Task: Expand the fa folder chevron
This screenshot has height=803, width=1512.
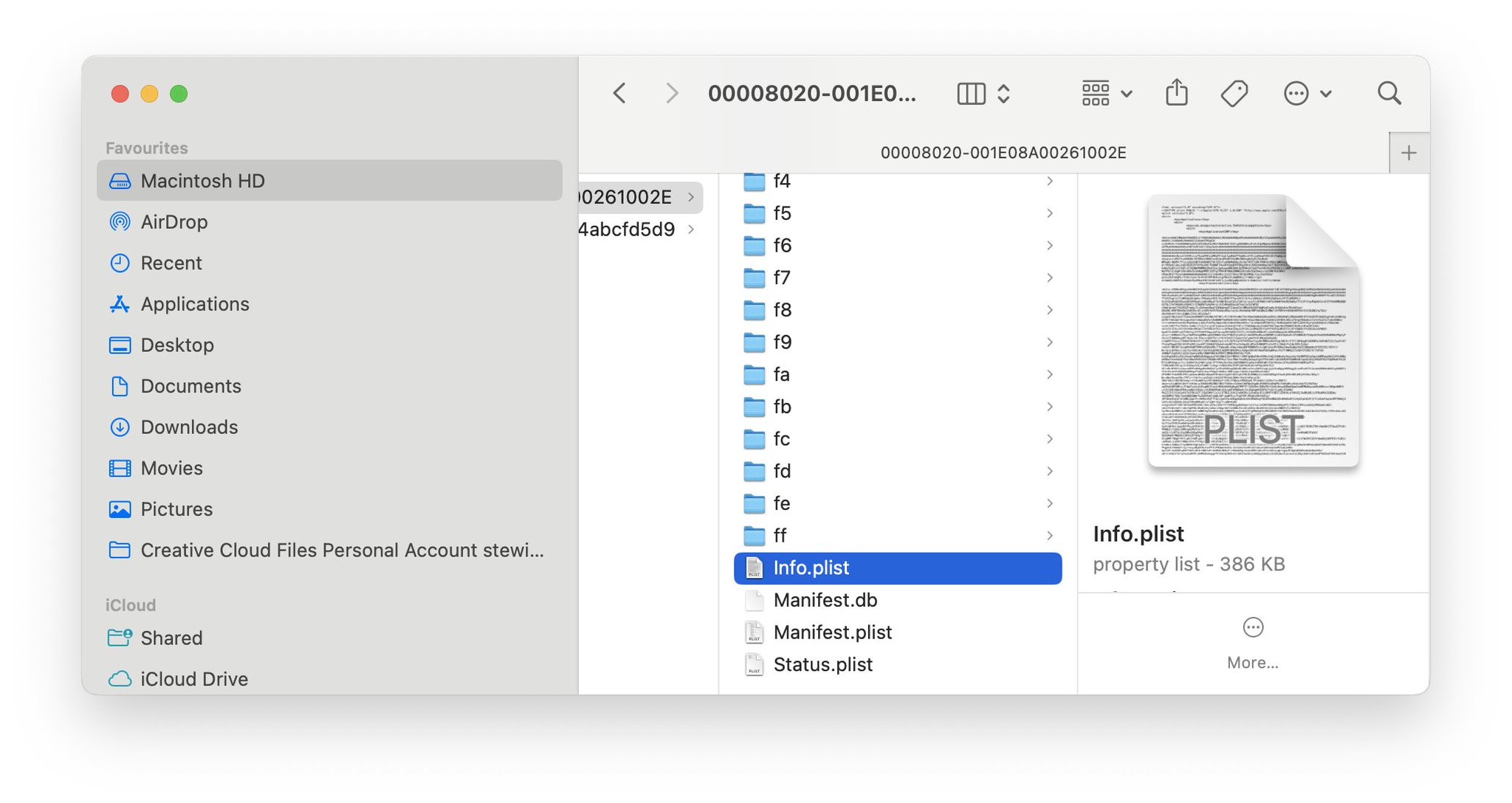Action: click(x=1049, y=374)
